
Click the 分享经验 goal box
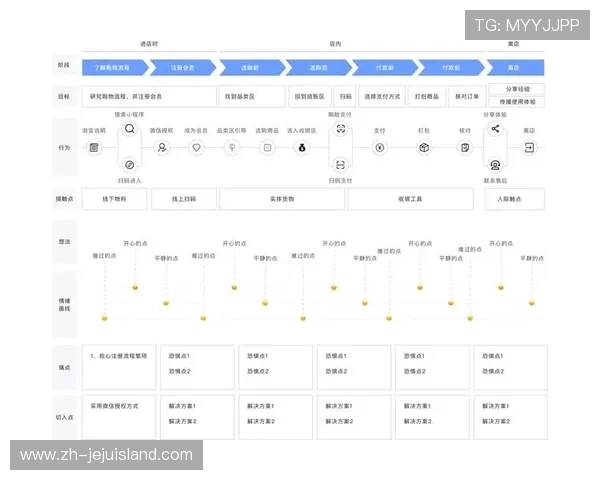pyautogui.click(x=517, y=89)
